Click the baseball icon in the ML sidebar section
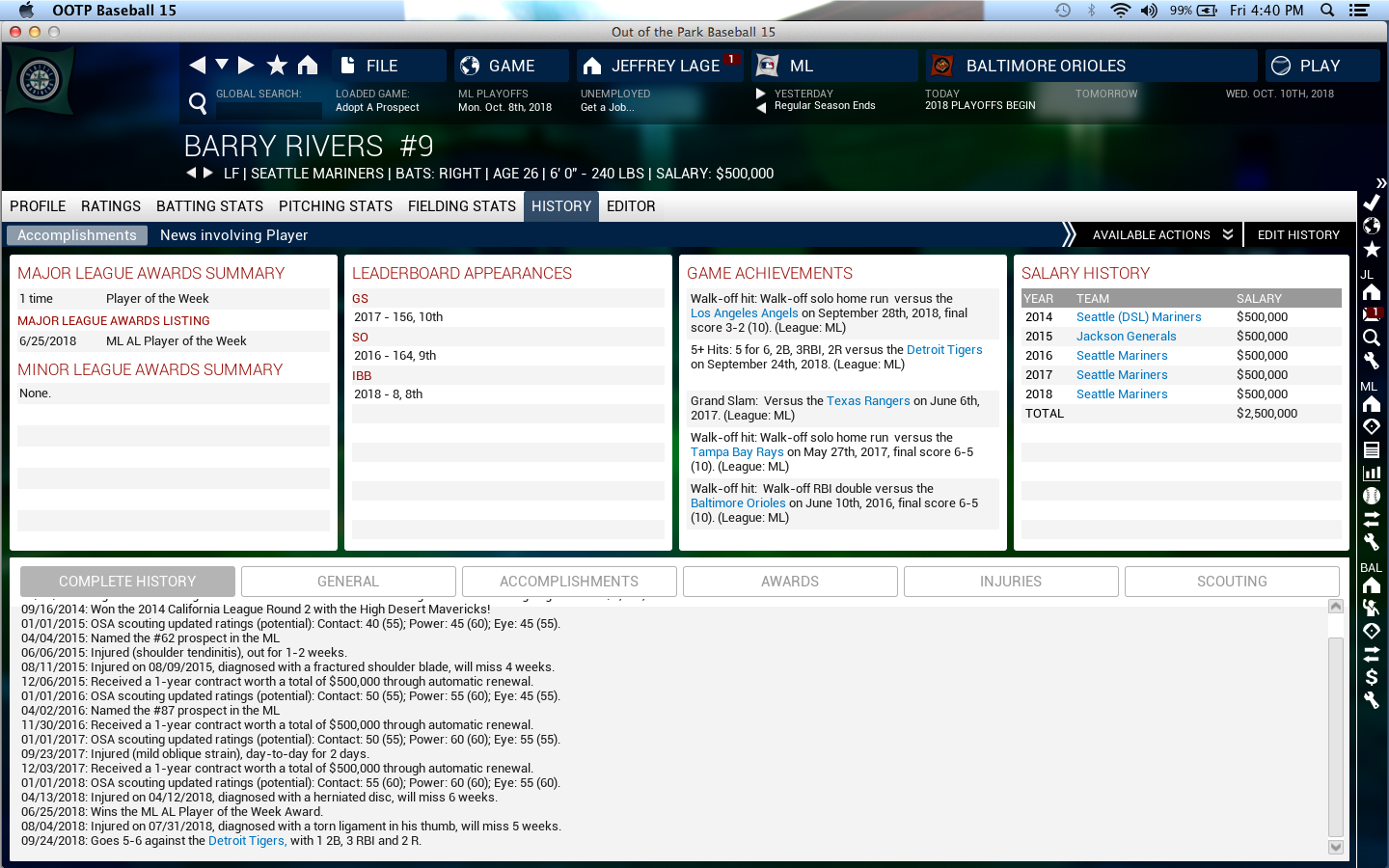The height and width of the screenshot is (868, 1389). coord(1371,496)
